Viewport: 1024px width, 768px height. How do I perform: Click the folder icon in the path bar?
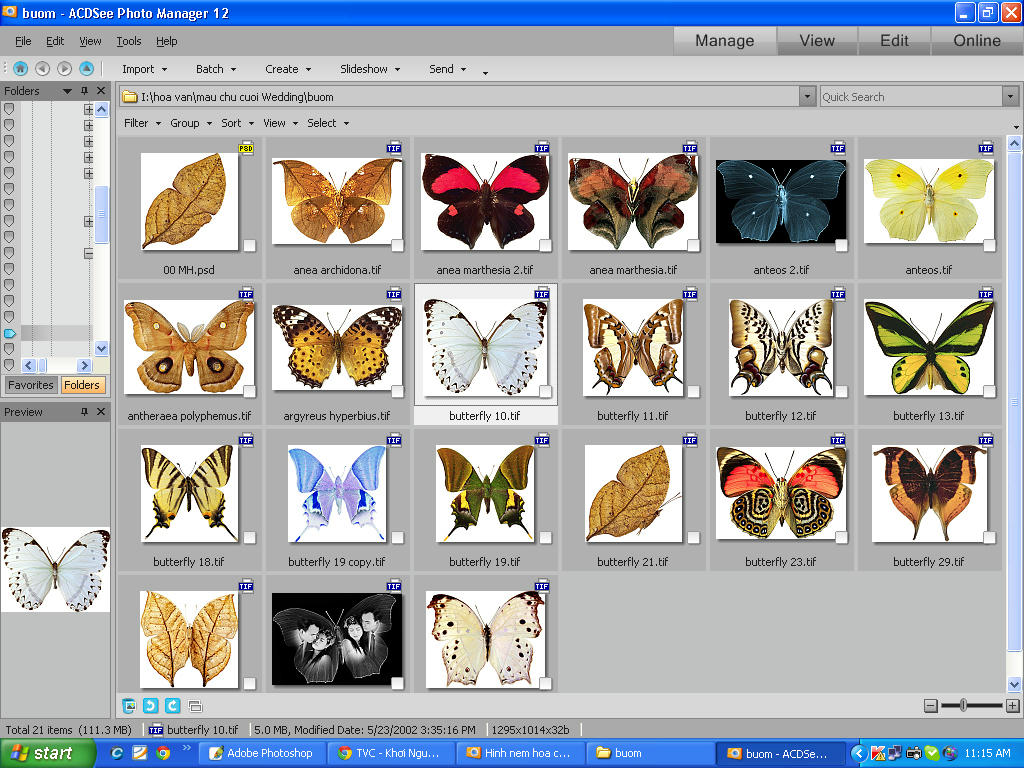(x=130, y=97)
